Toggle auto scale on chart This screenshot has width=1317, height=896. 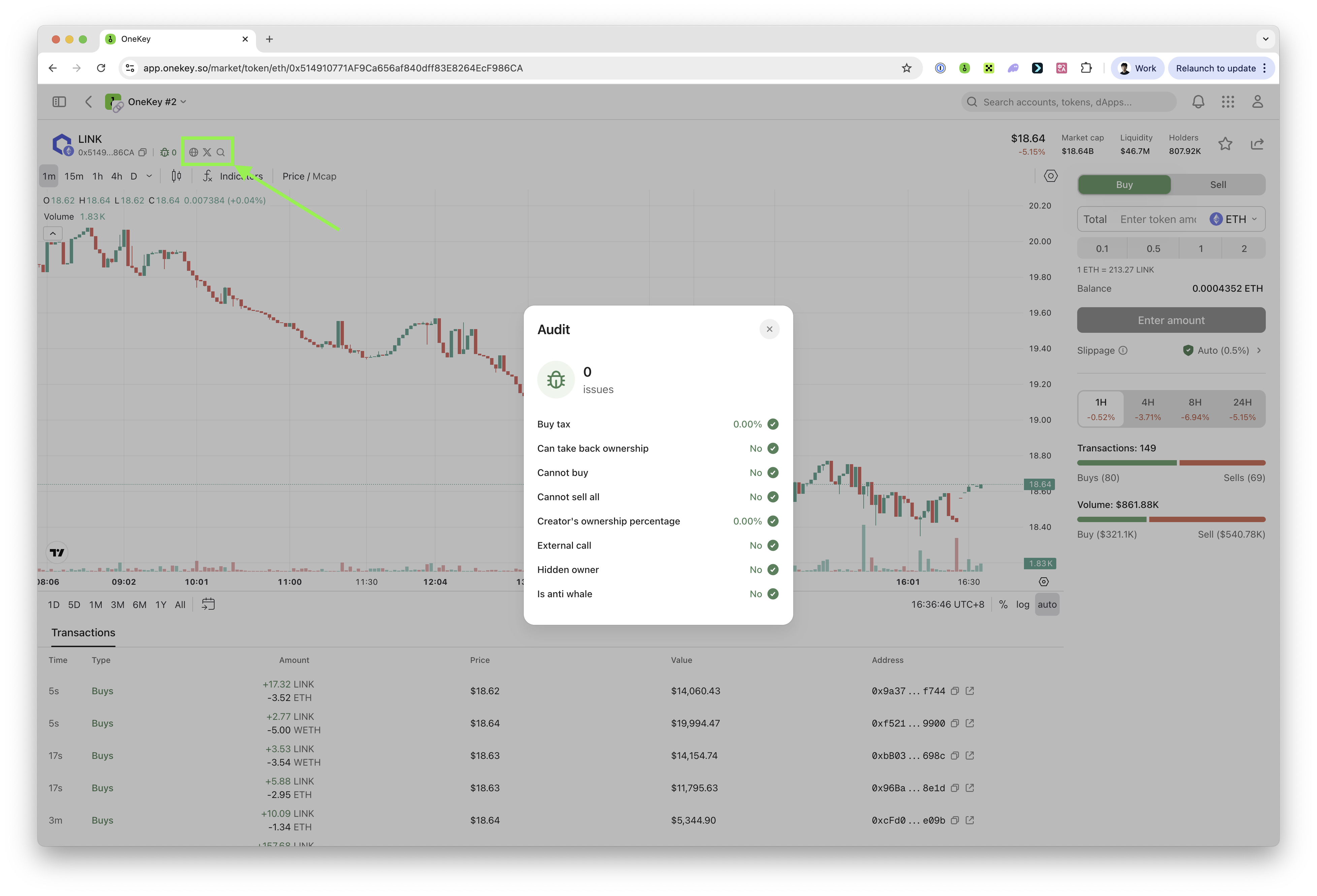(x=1047, y=604)
